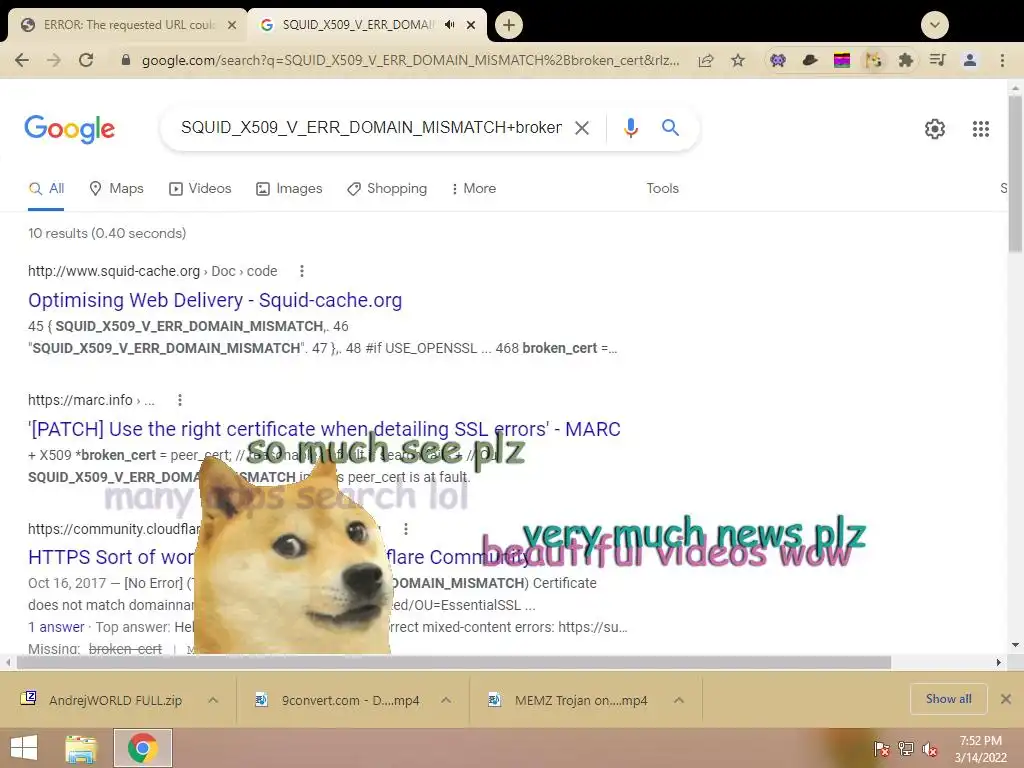Open volume muted tray icon
1024x768 pixels.
click(930, 749)
